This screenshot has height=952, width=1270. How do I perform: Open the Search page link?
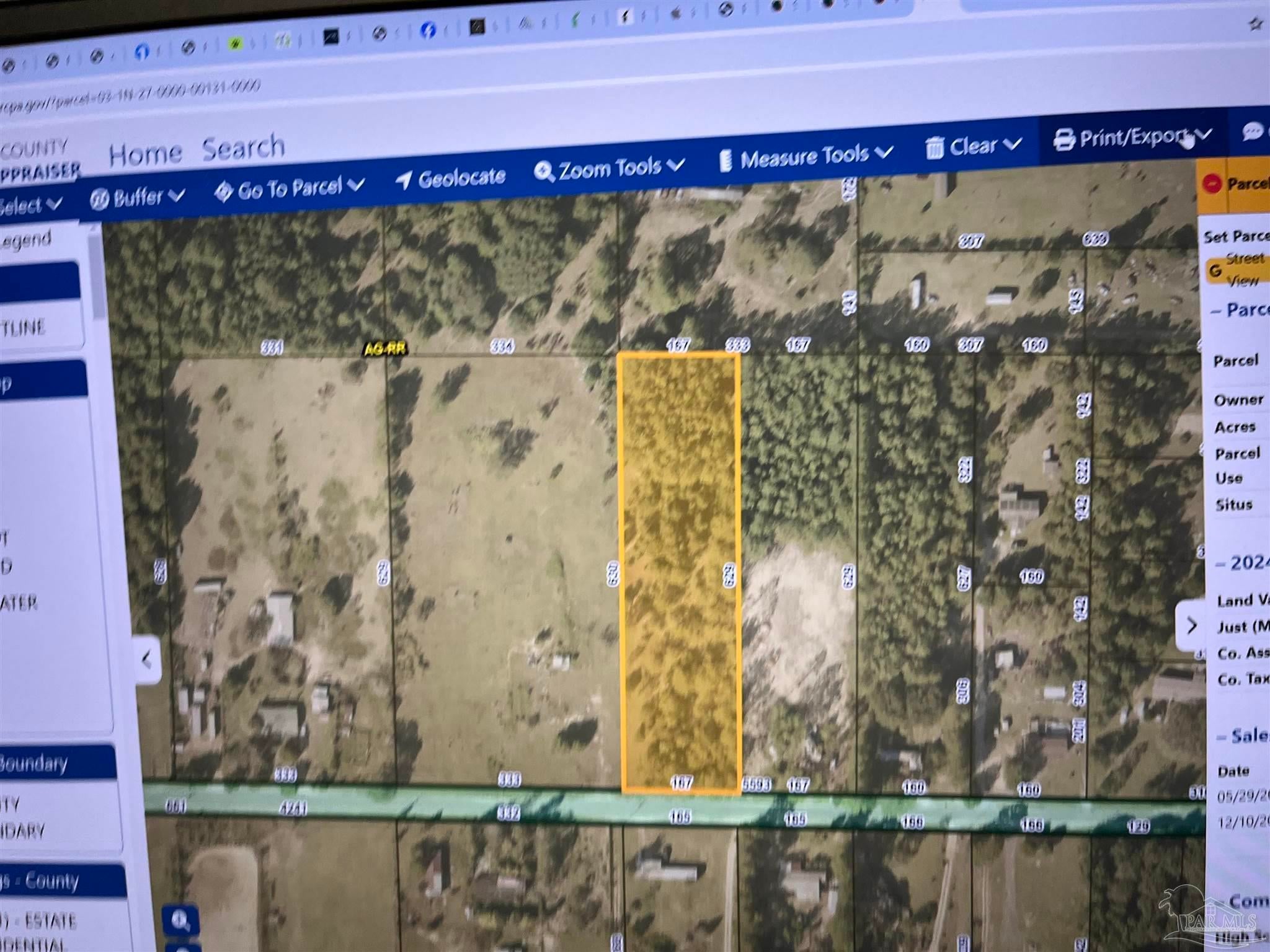tap(243, 148)
